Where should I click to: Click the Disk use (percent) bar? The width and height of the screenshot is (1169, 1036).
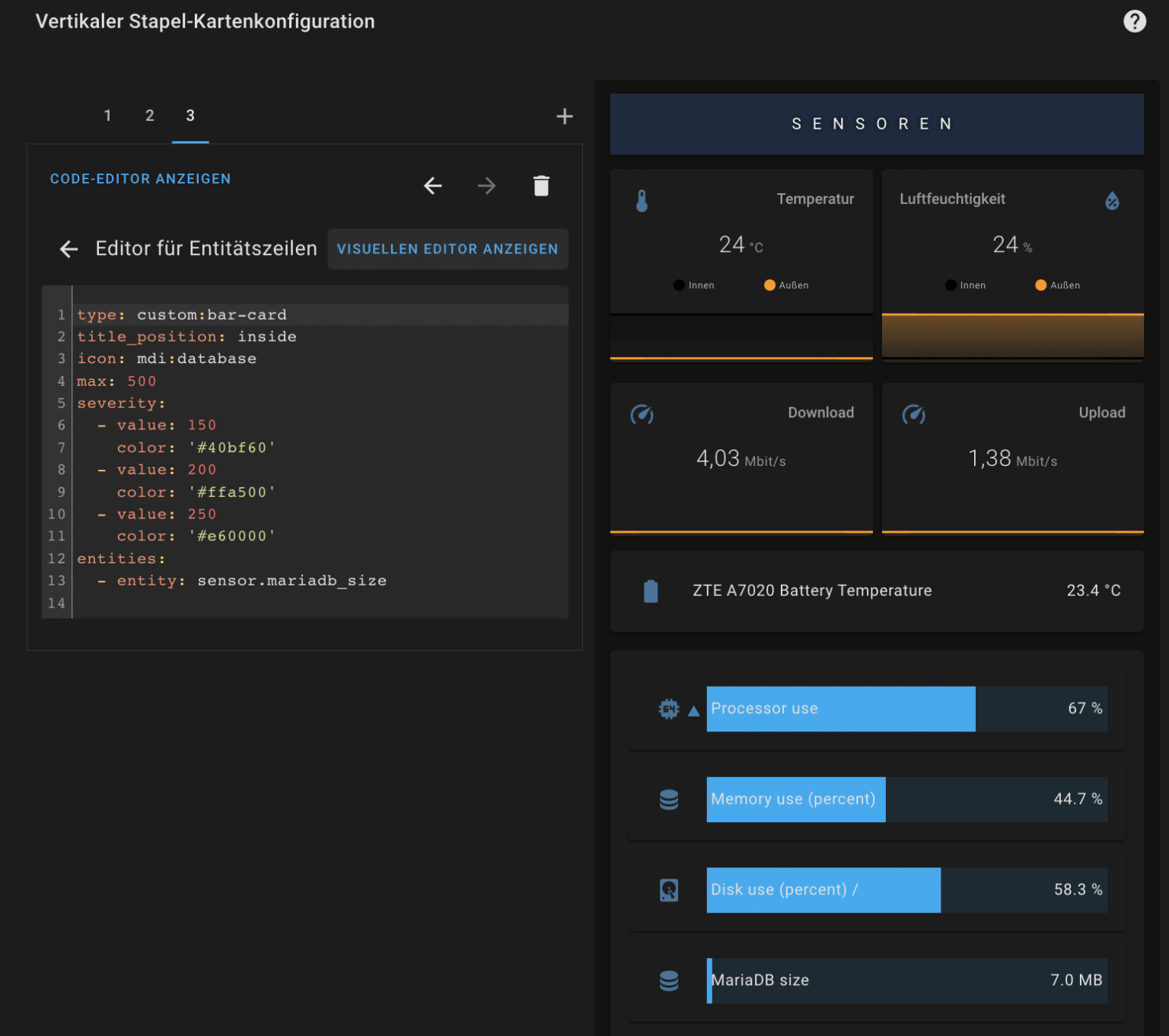[907, 890]
